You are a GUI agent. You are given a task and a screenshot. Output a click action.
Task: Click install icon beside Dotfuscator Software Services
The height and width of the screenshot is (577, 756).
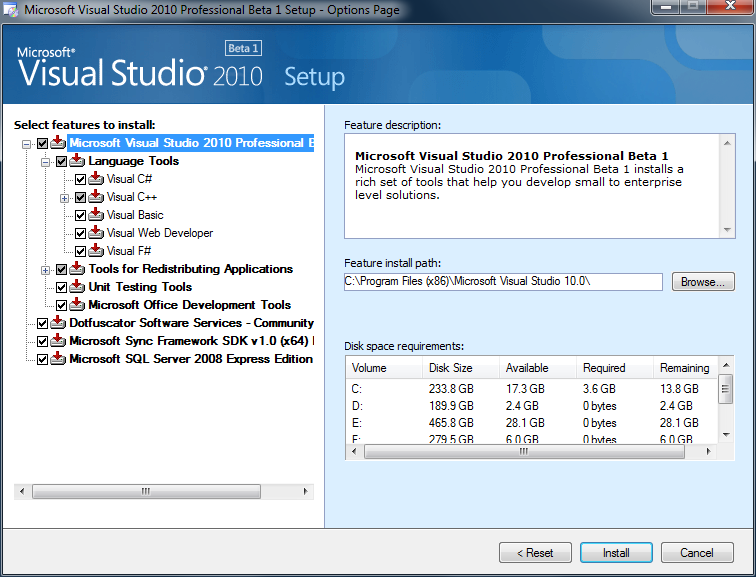tap(58, 322)
